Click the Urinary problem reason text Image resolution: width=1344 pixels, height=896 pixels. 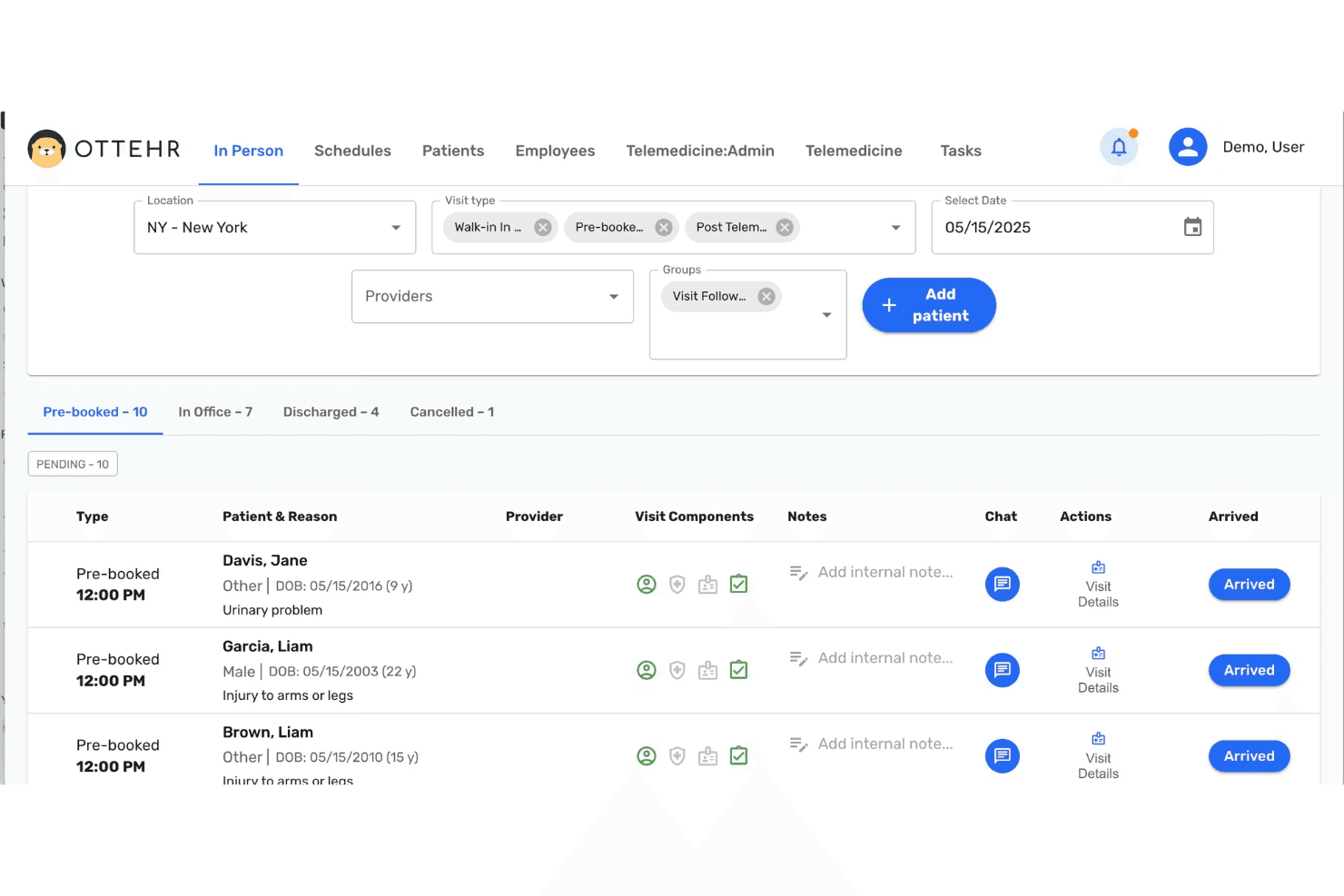(x=272, y=610)
